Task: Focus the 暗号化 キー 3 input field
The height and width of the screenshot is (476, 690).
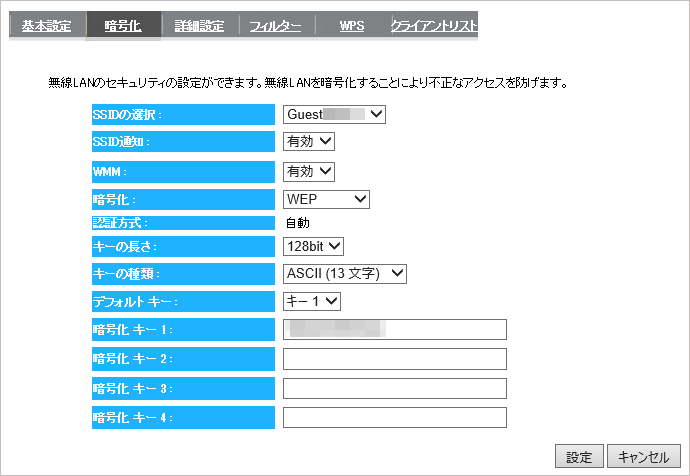Action: click(395, 388)
